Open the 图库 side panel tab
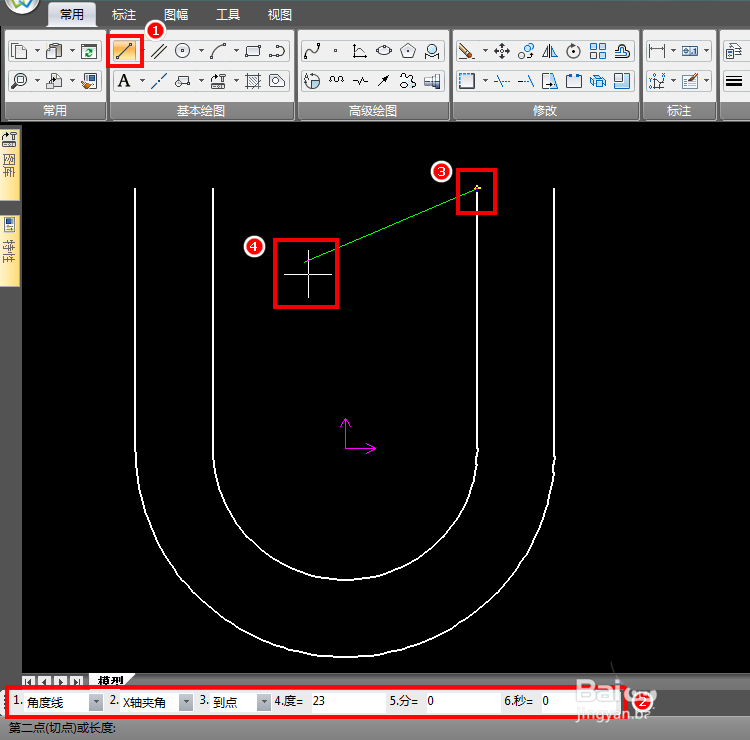 click(x=9, y=163)
